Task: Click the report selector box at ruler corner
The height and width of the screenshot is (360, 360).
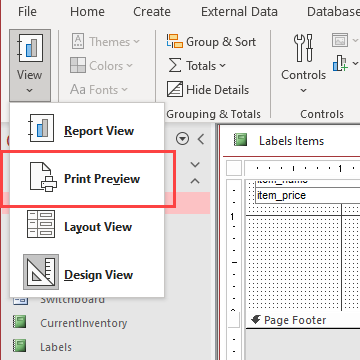Action: click(234, 168)
